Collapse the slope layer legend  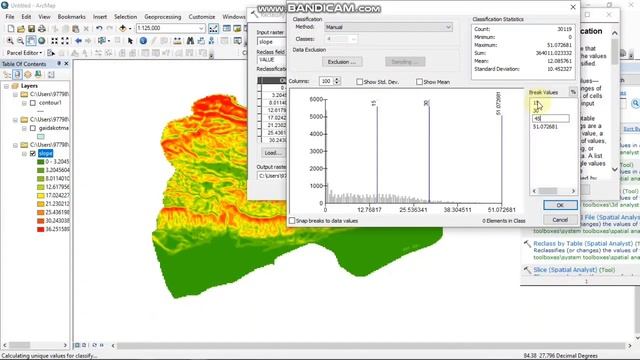tap(24, 153)
